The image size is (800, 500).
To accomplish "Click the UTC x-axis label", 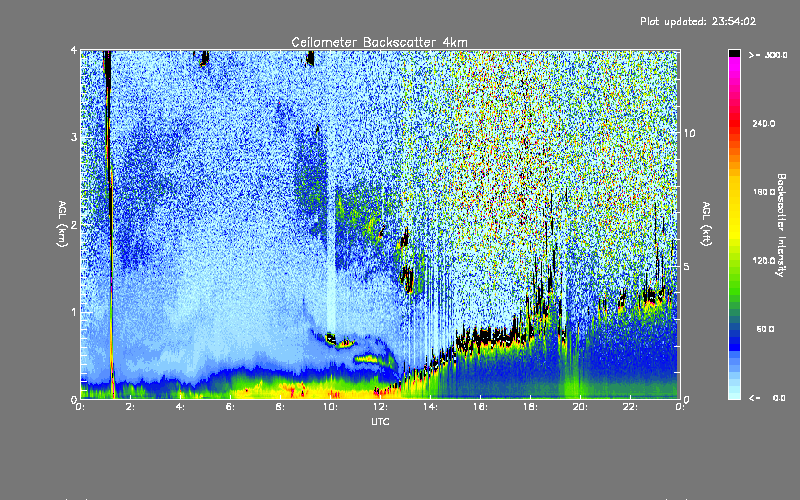I will click(x=380, y=421).
